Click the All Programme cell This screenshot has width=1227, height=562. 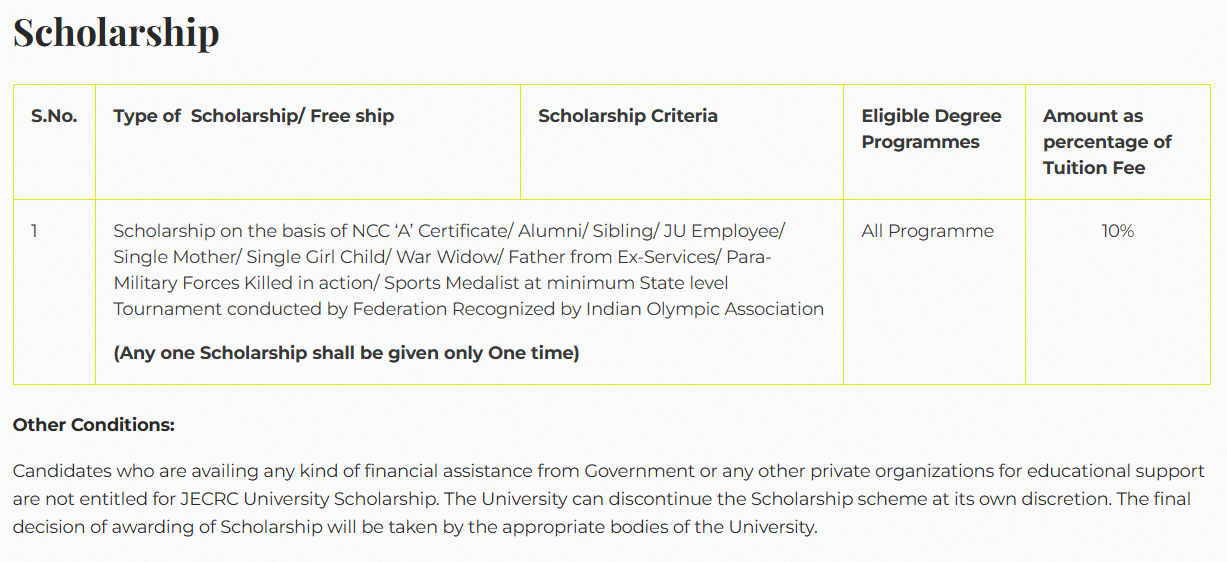[927, 231]
